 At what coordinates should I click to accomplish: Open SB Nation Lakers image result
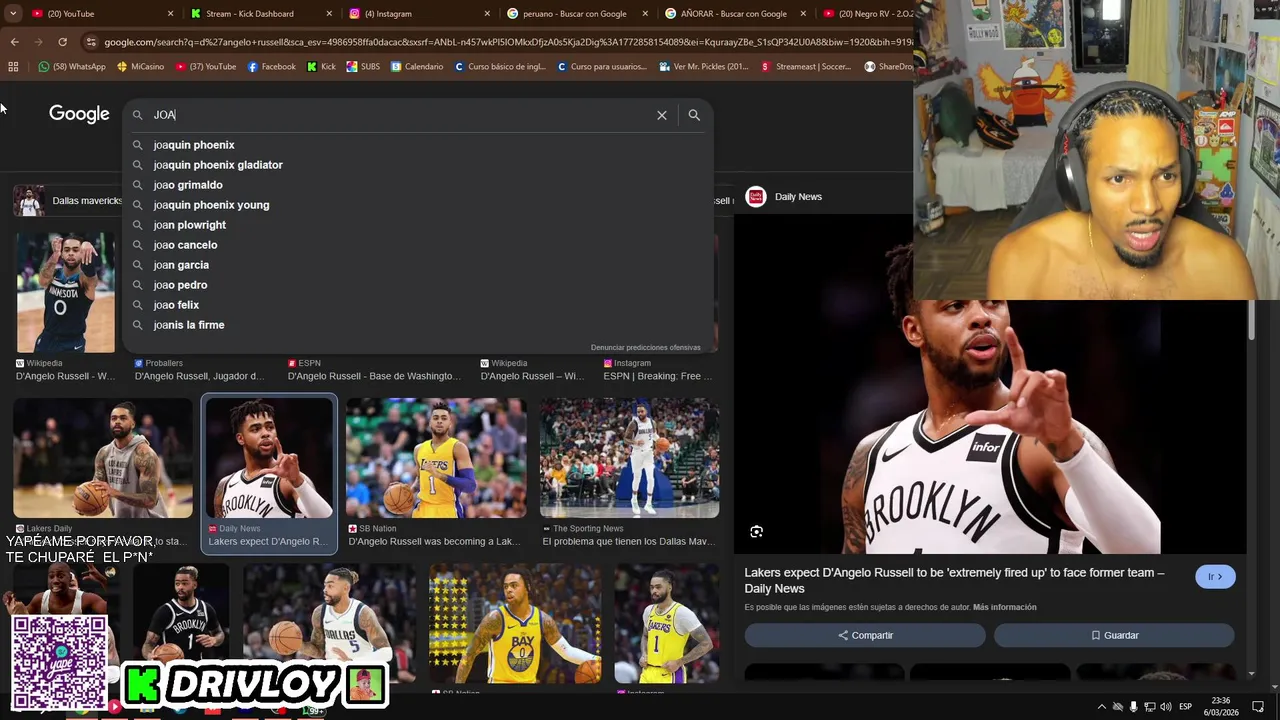(x=436, y=458)
